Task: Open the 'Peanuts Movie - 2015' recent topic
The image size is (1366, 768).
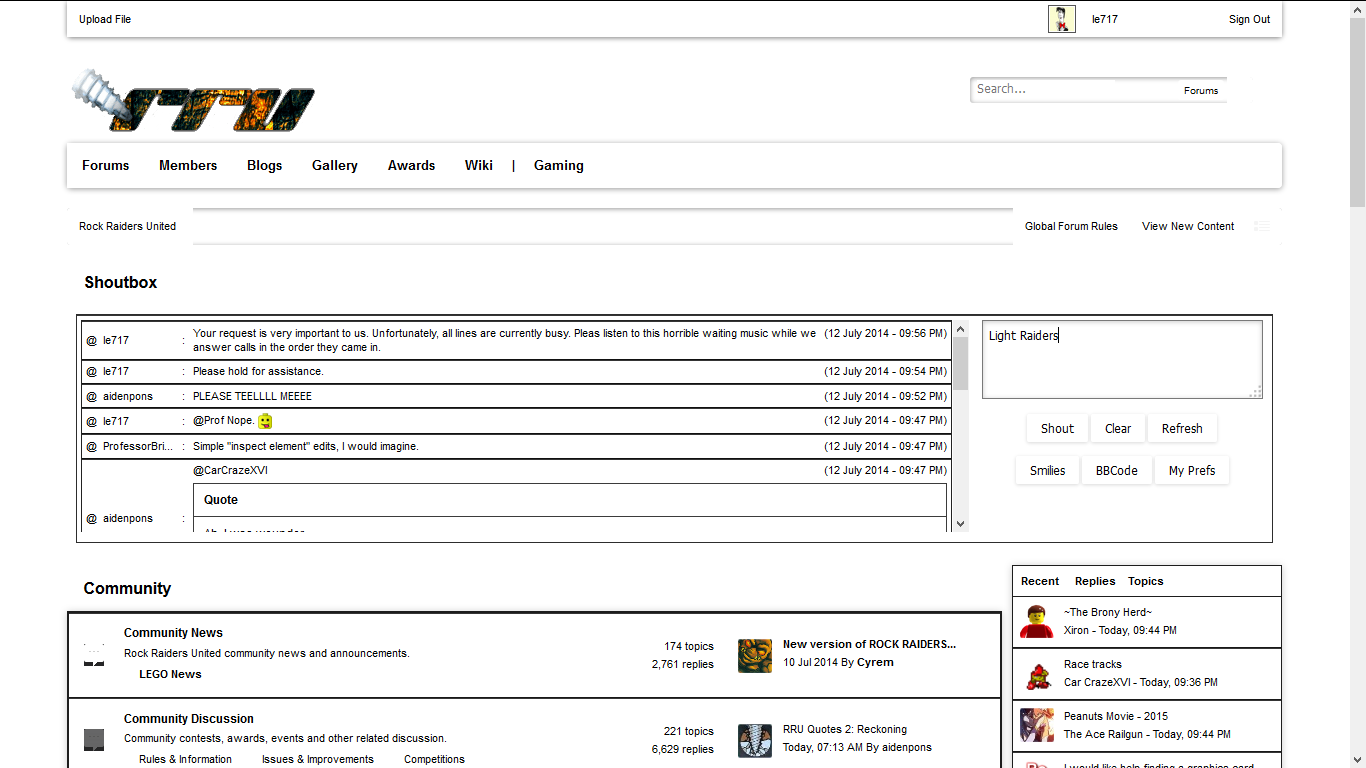Action: (x=1116, y=716)
